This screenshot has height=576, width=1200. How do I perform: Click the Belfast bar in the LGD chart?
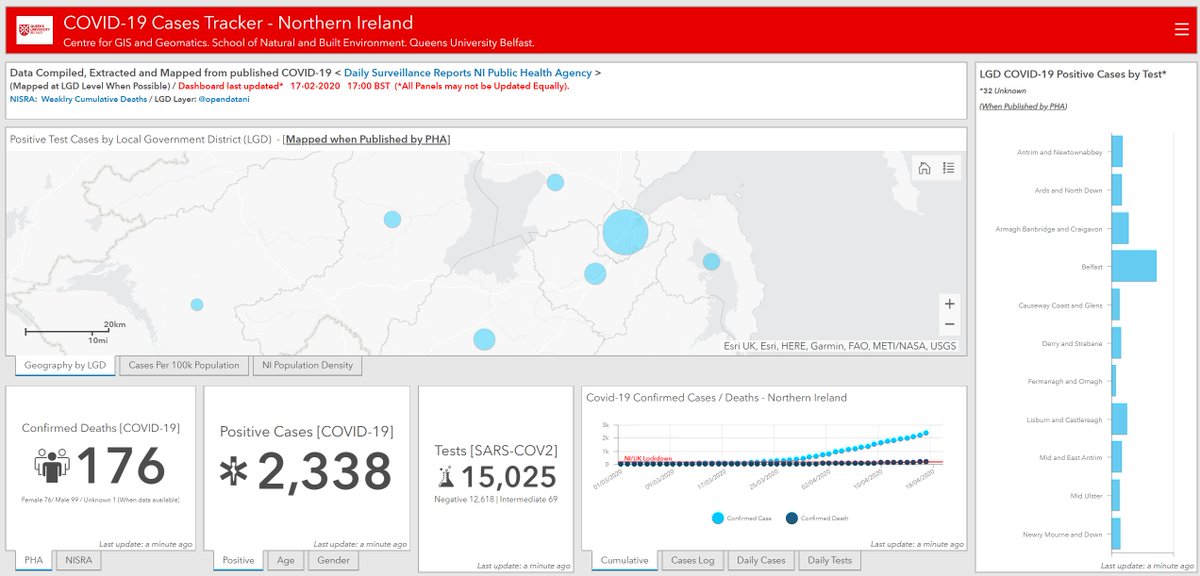[1134, 266]
